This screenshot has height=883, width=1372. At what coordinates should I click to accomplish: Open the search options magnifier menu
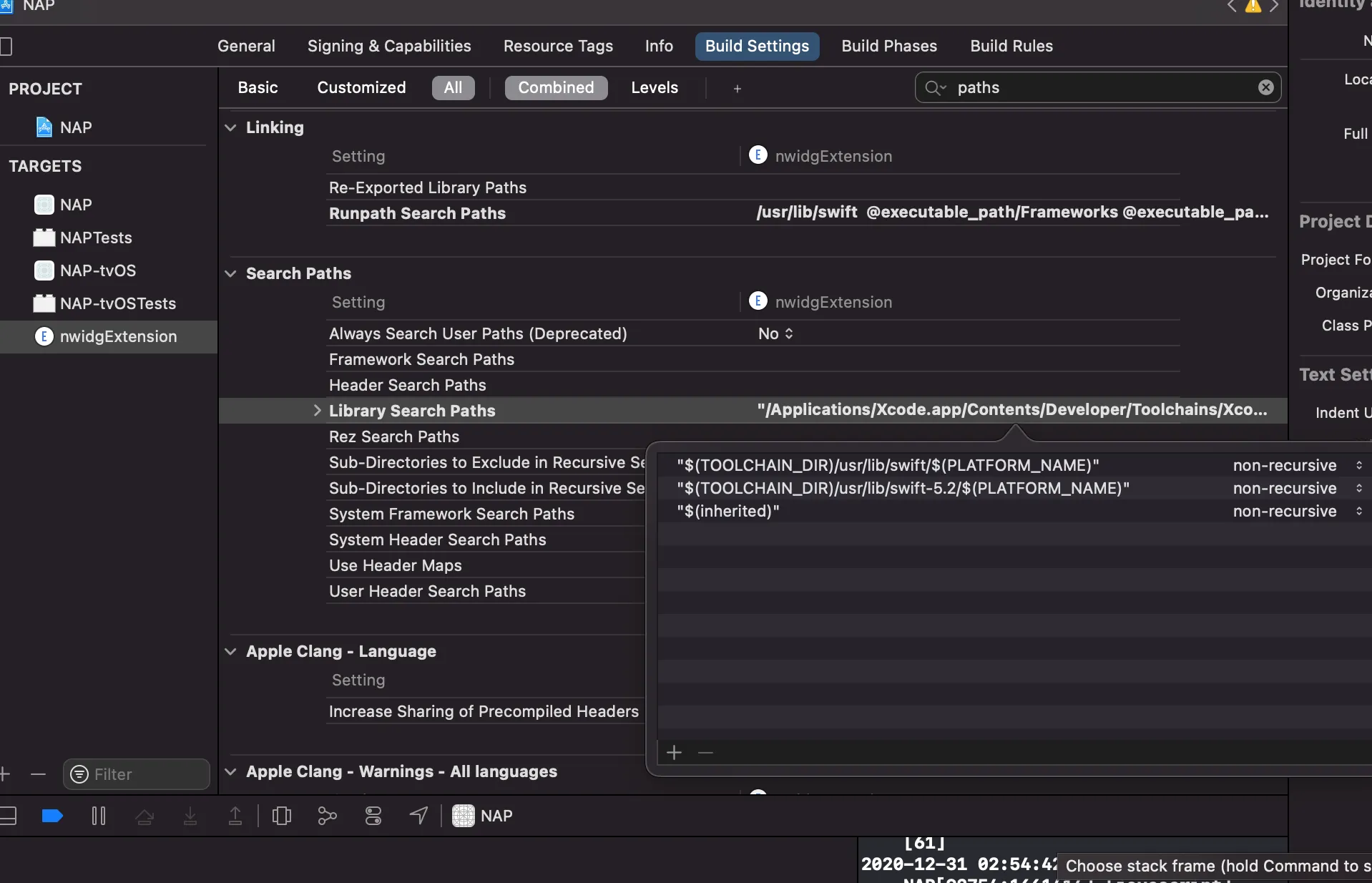point(935,87)
